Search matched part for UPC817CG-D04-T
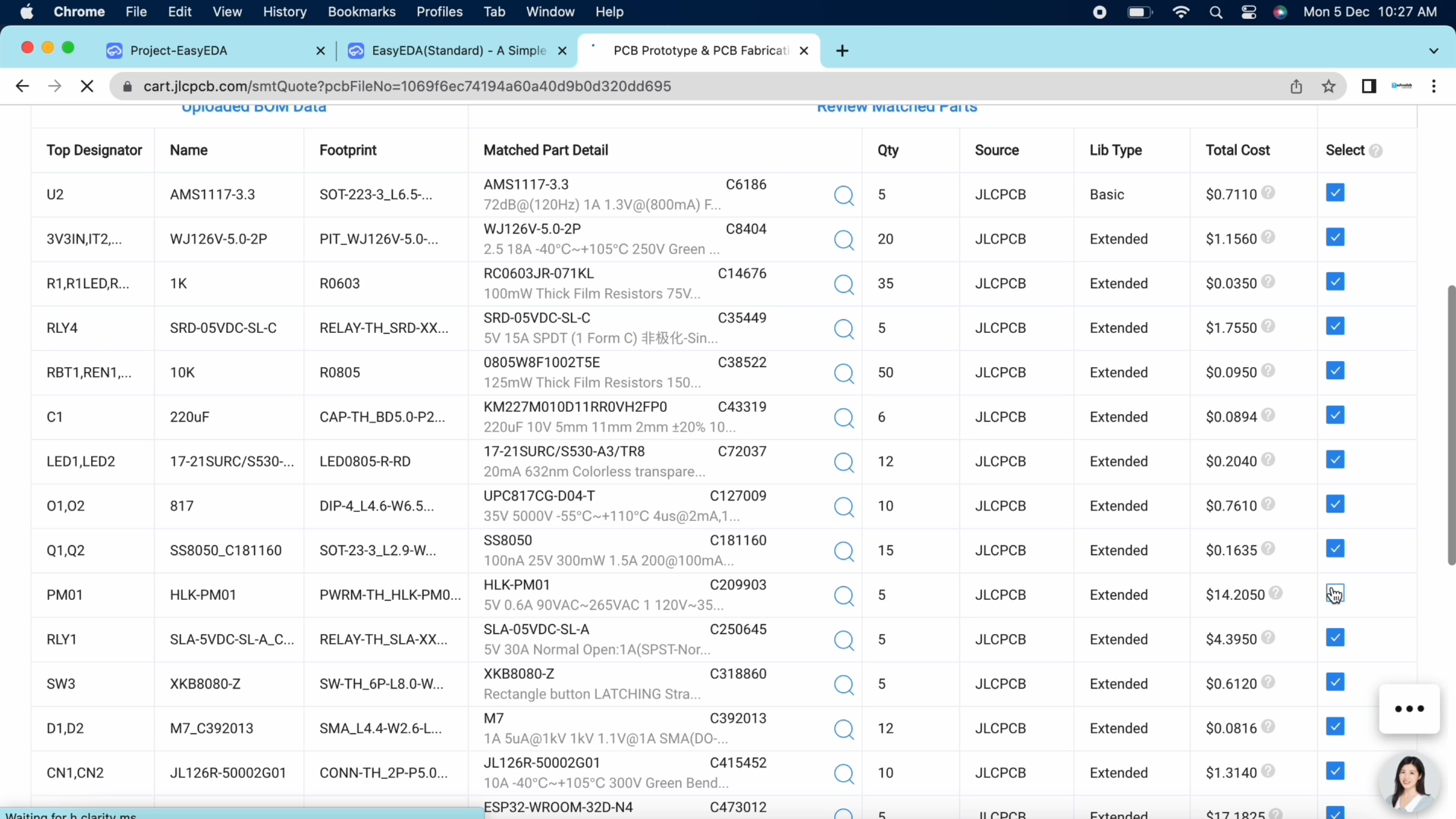This screenshot has width=1456, height=819. [843, 507]
